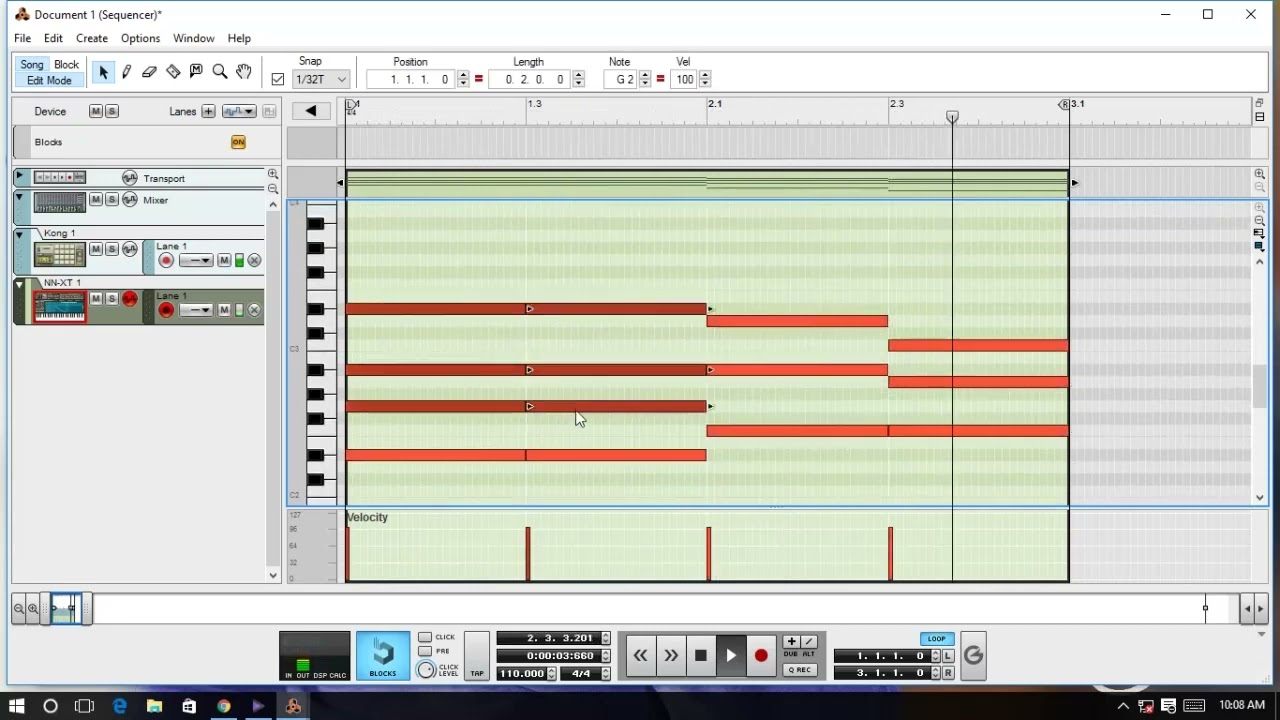Delete NN-XT Lane 1 with X button
Image resolution: width=1280 pixels, height=720 pixels.
tap(254, 310)
